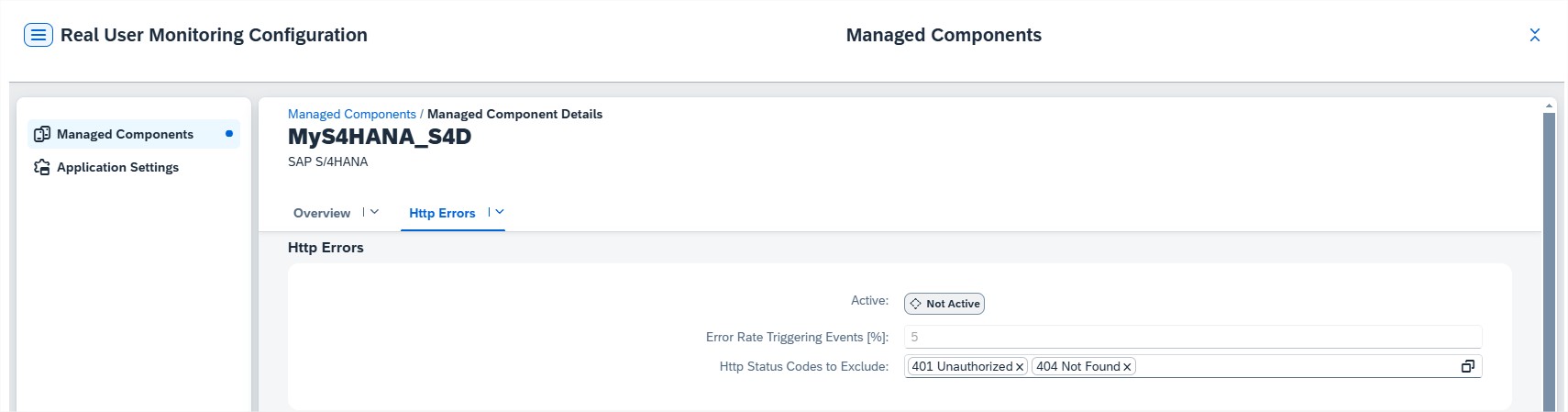Click the vertical scrollbar thumb

point(1550,257)
